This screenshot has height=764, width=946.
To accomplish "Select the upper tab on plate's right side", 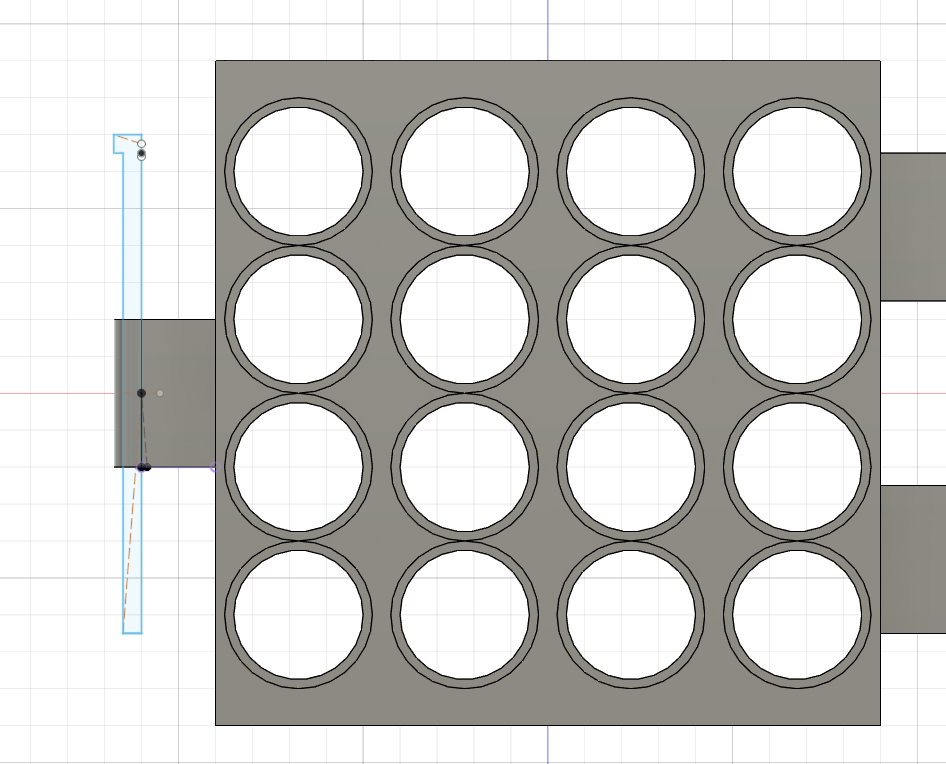I will point(913,227).
